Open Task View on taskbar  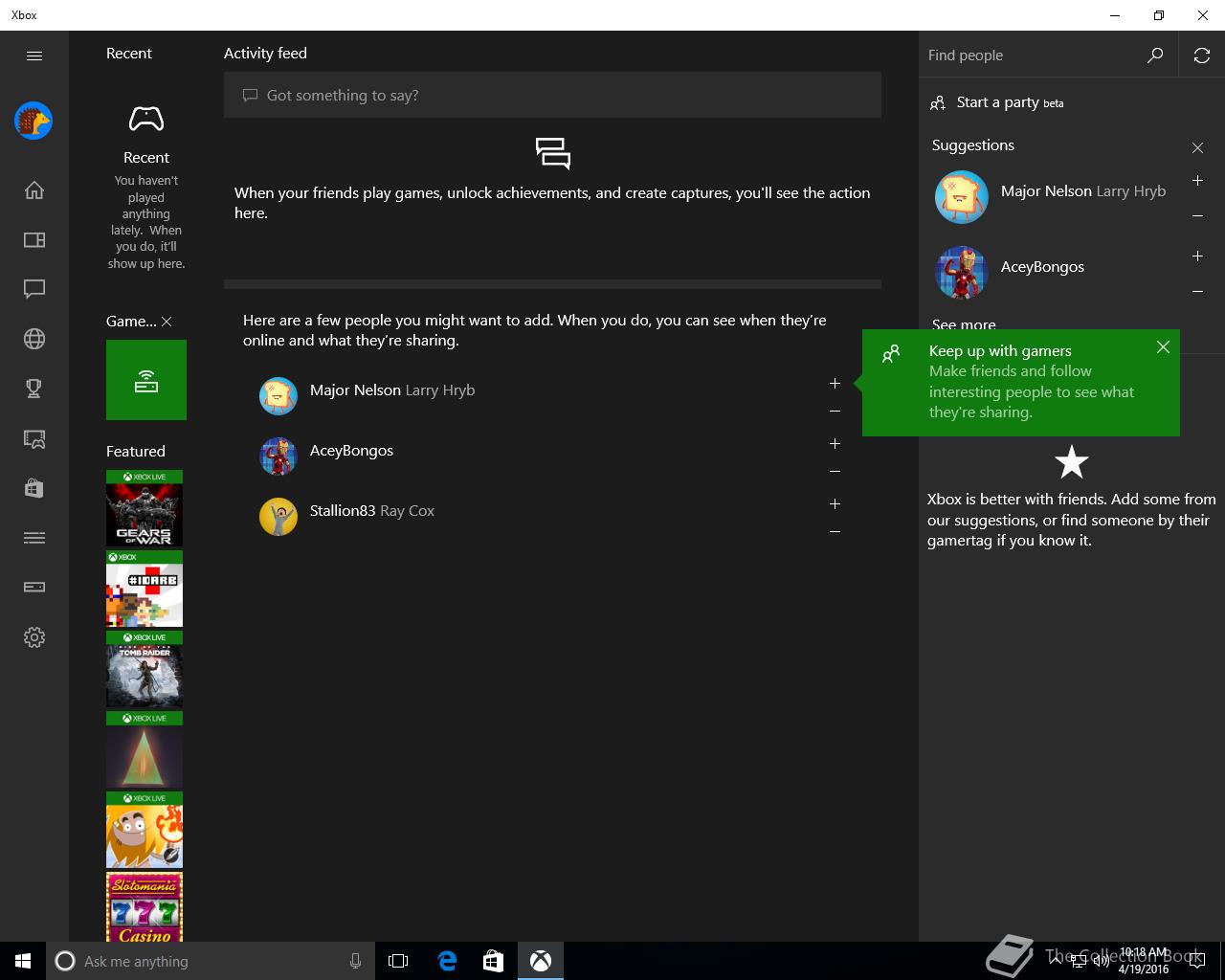pyautogui.click(x=398, y=961)
